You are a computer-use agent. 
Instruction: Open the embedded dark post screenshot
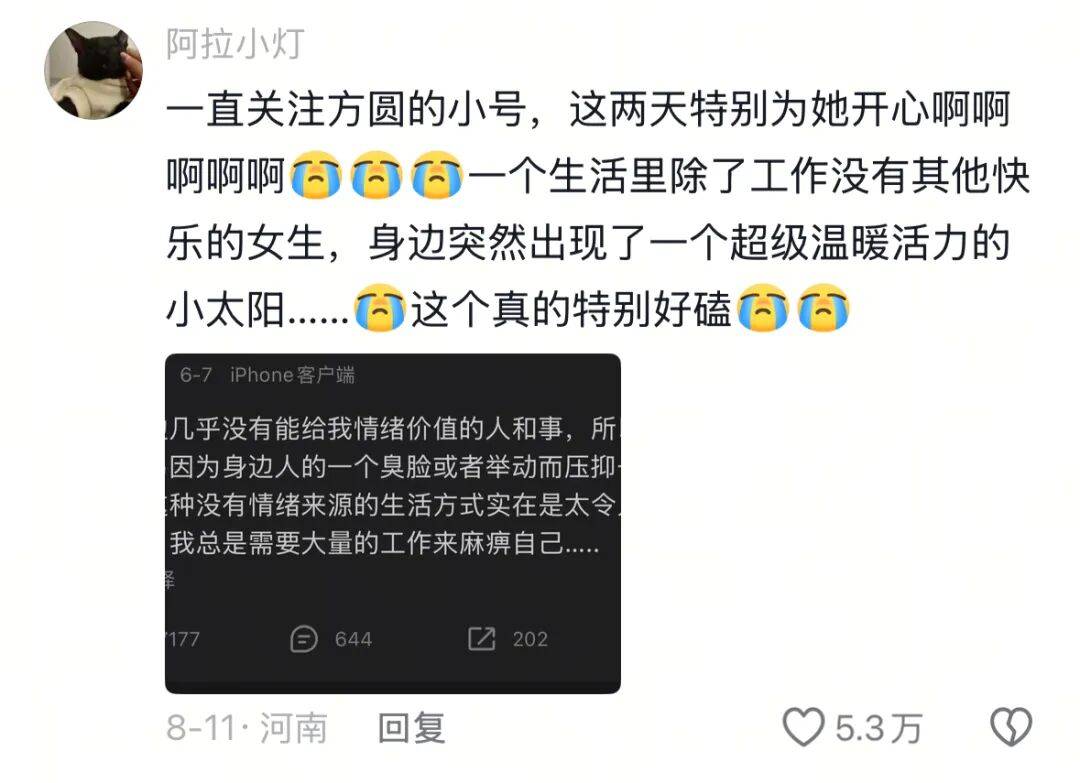pyautogui.click(x=393, y=523)
